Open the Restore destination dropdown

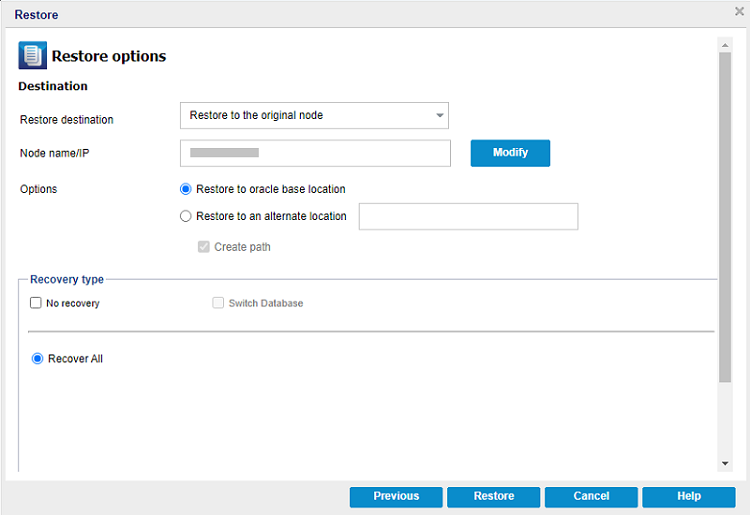coord(314,115)
